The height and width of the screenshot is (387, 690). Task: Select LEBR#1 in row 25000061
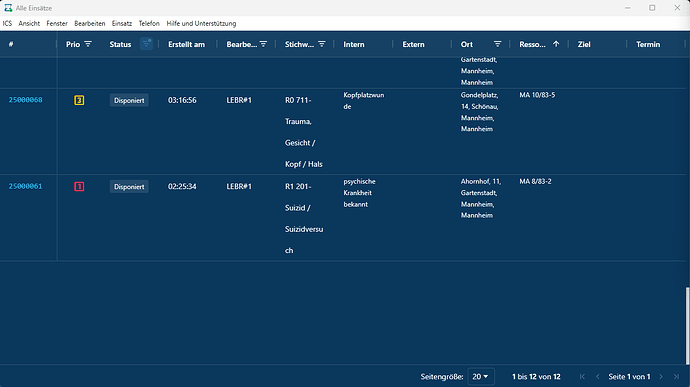[239, 187]
